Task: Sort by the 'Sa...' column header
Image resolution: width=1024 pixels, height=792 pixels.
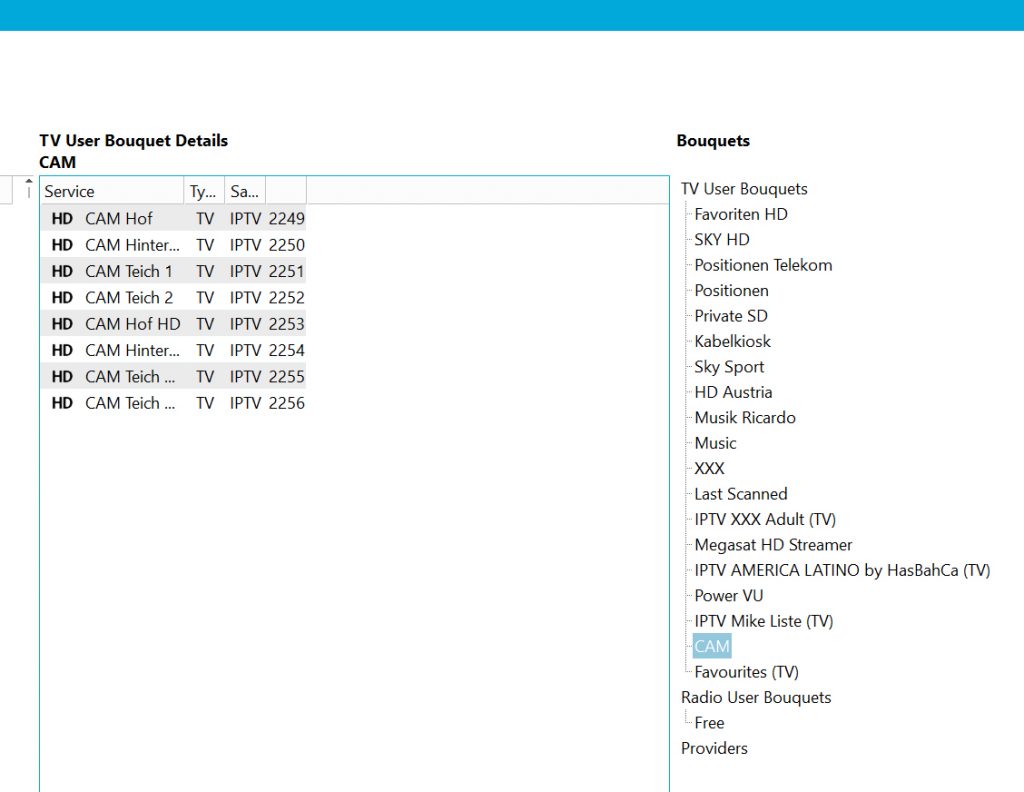Action: (x=245, y=191)
